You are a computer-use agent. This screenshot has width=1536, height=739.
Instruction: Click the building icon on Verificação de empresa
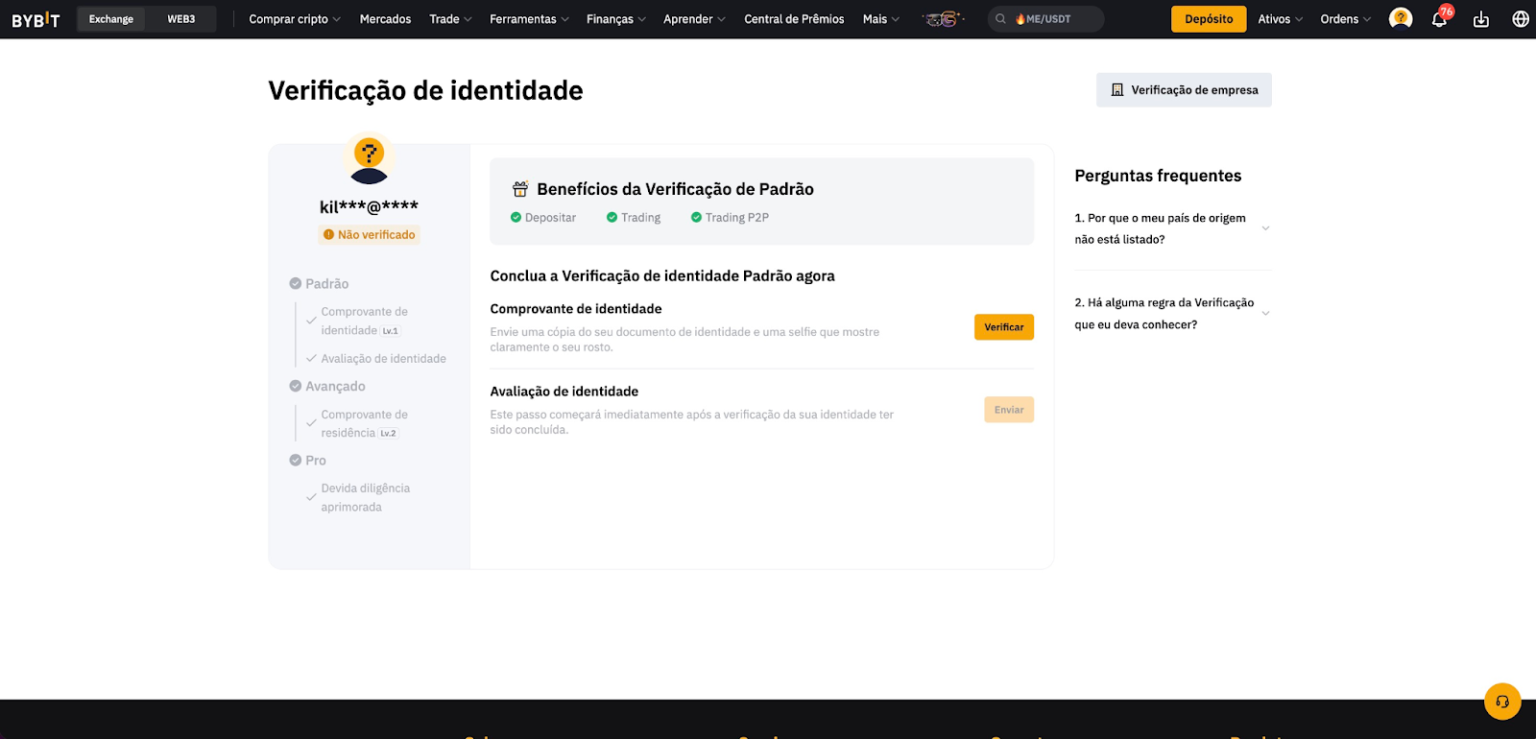[1117, 89]
